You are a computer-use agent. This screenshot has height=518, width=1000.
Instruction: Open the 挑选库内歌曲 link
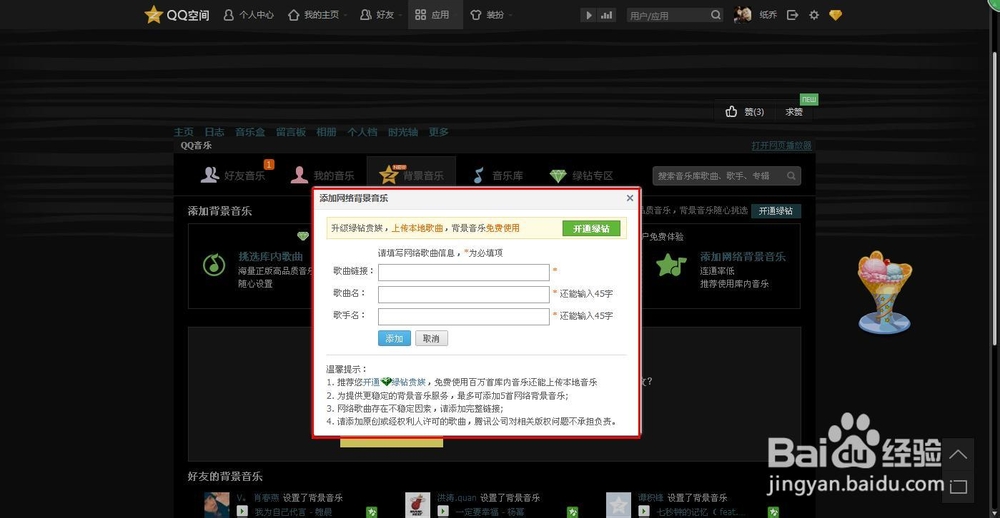(270, 256)
